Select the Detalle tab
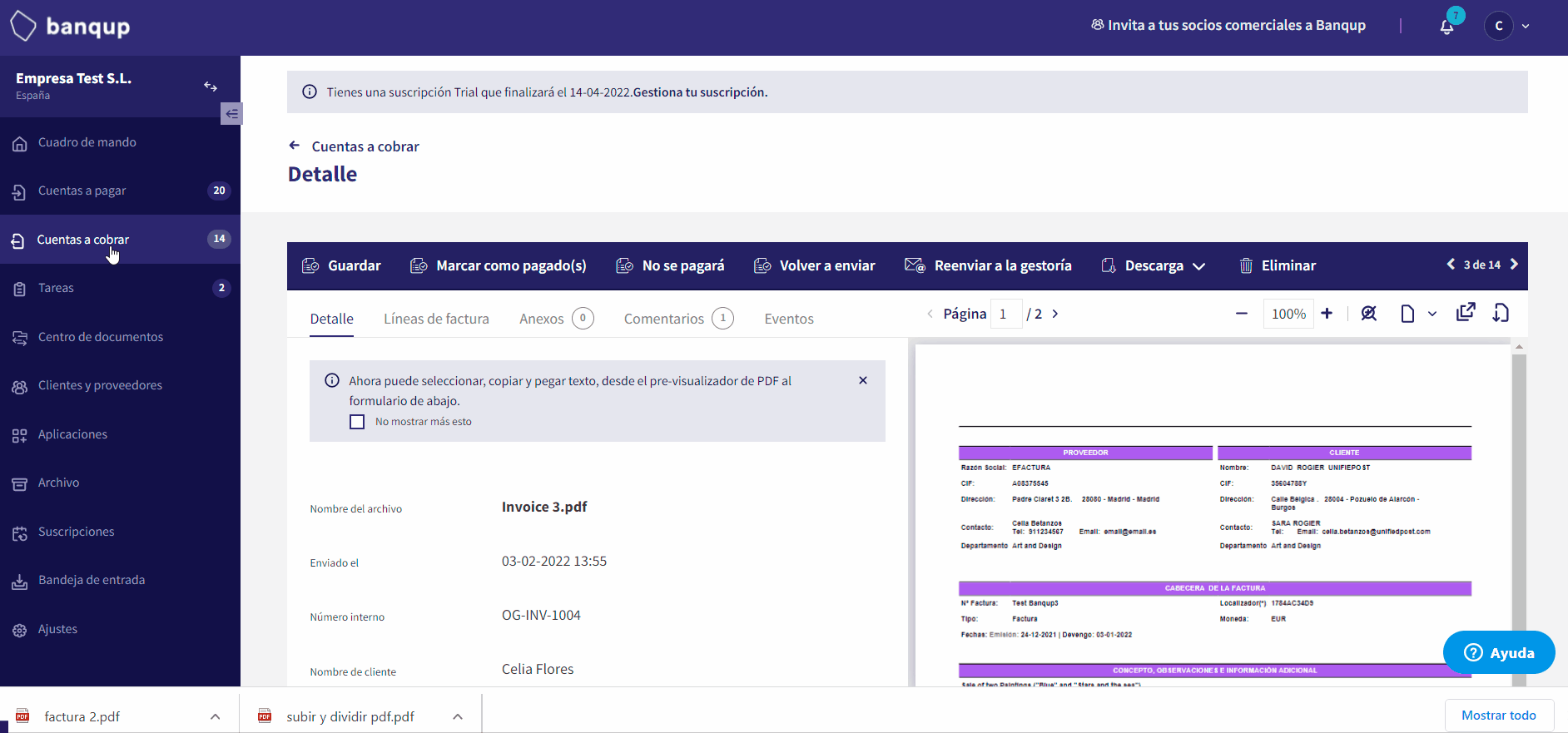 tap(331, 319)
